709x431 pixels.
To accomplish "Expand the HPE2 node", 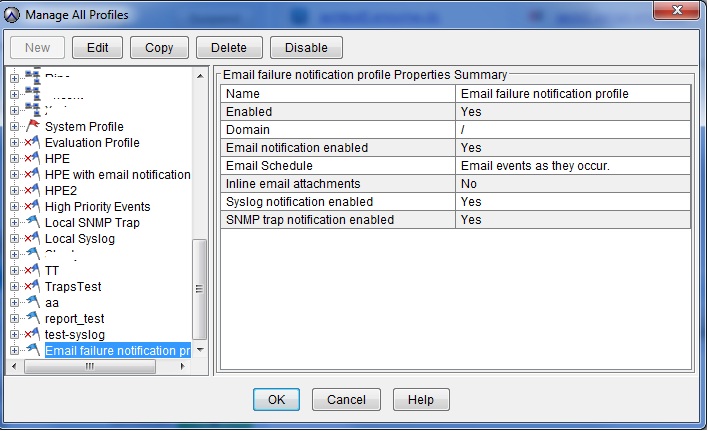I will tap(14, 190).
